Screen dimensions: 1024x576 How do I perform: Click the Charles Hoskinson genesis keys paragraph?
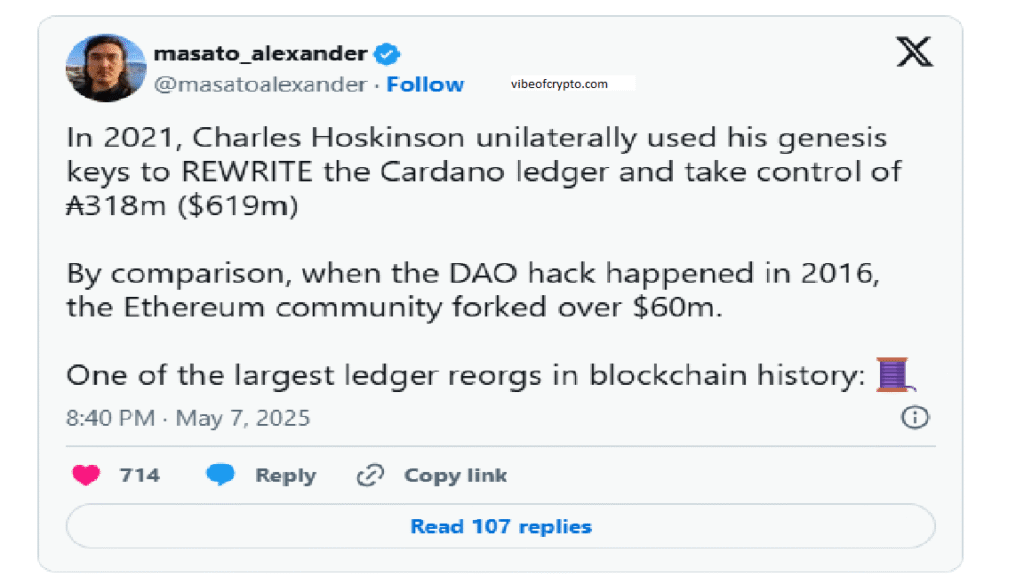[483, 171]
